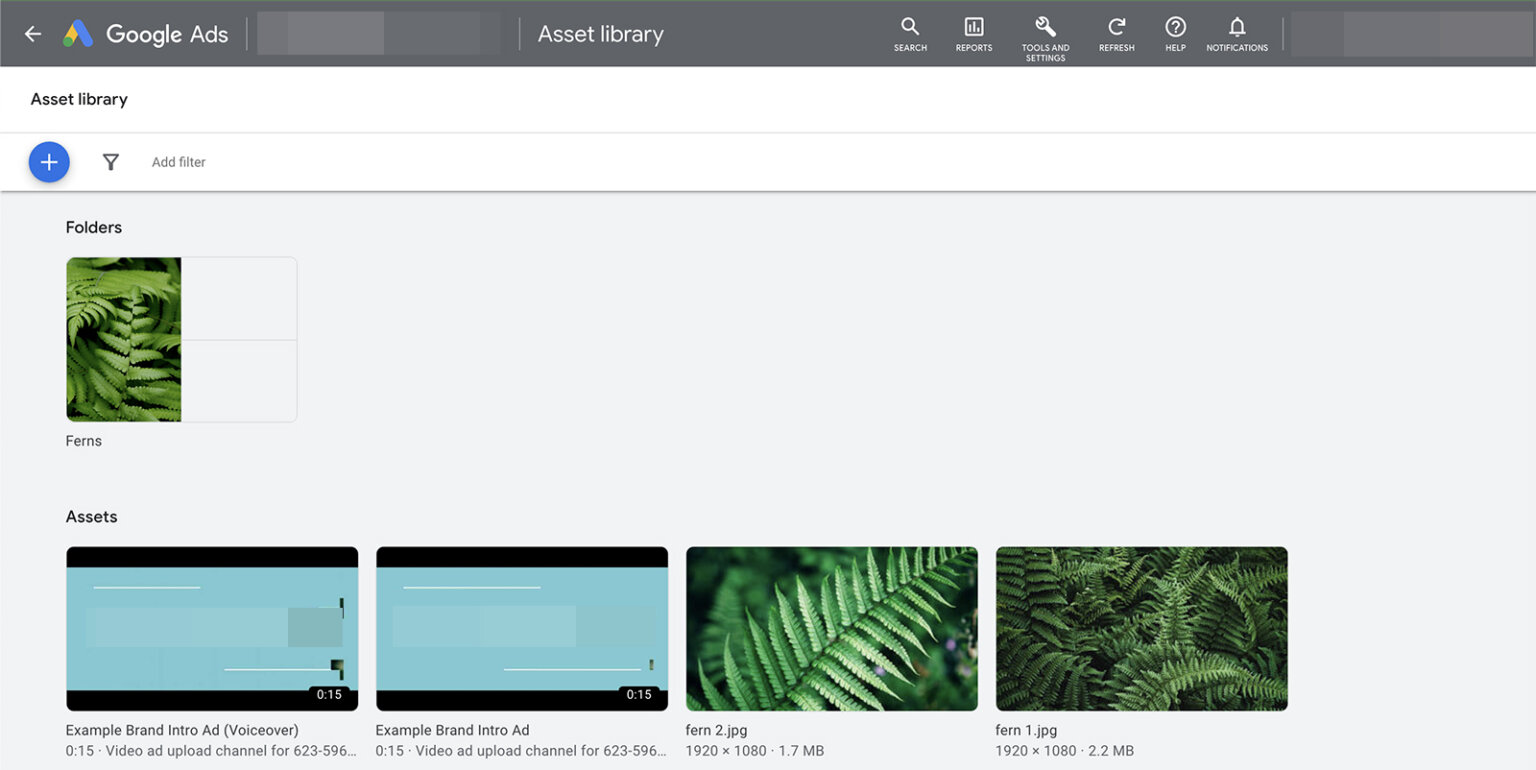Select the Asset library title in the top bar
Screen dimensions: 1536x770
[600, 33]
